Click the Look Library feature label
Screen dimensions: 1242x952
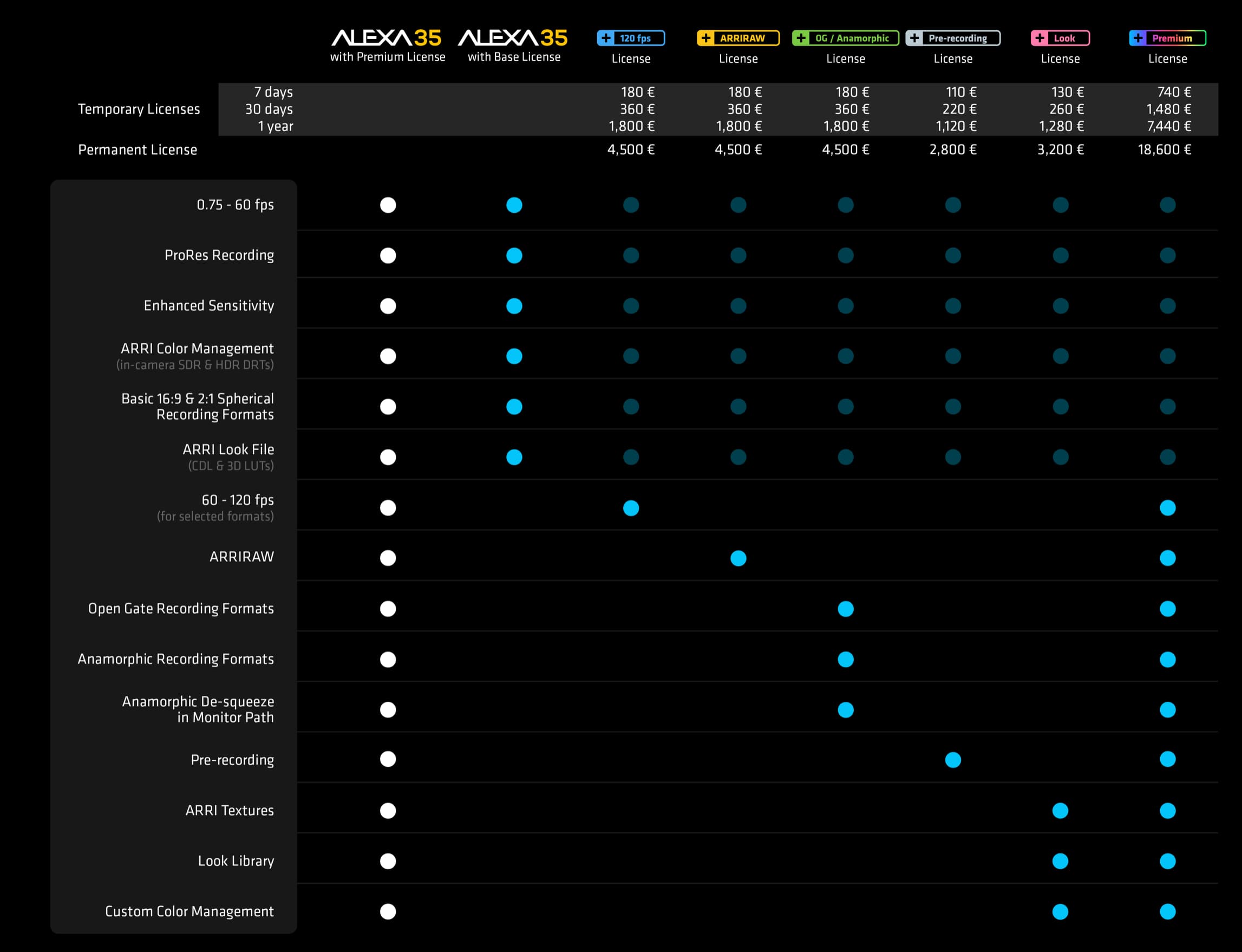[236, 861]
